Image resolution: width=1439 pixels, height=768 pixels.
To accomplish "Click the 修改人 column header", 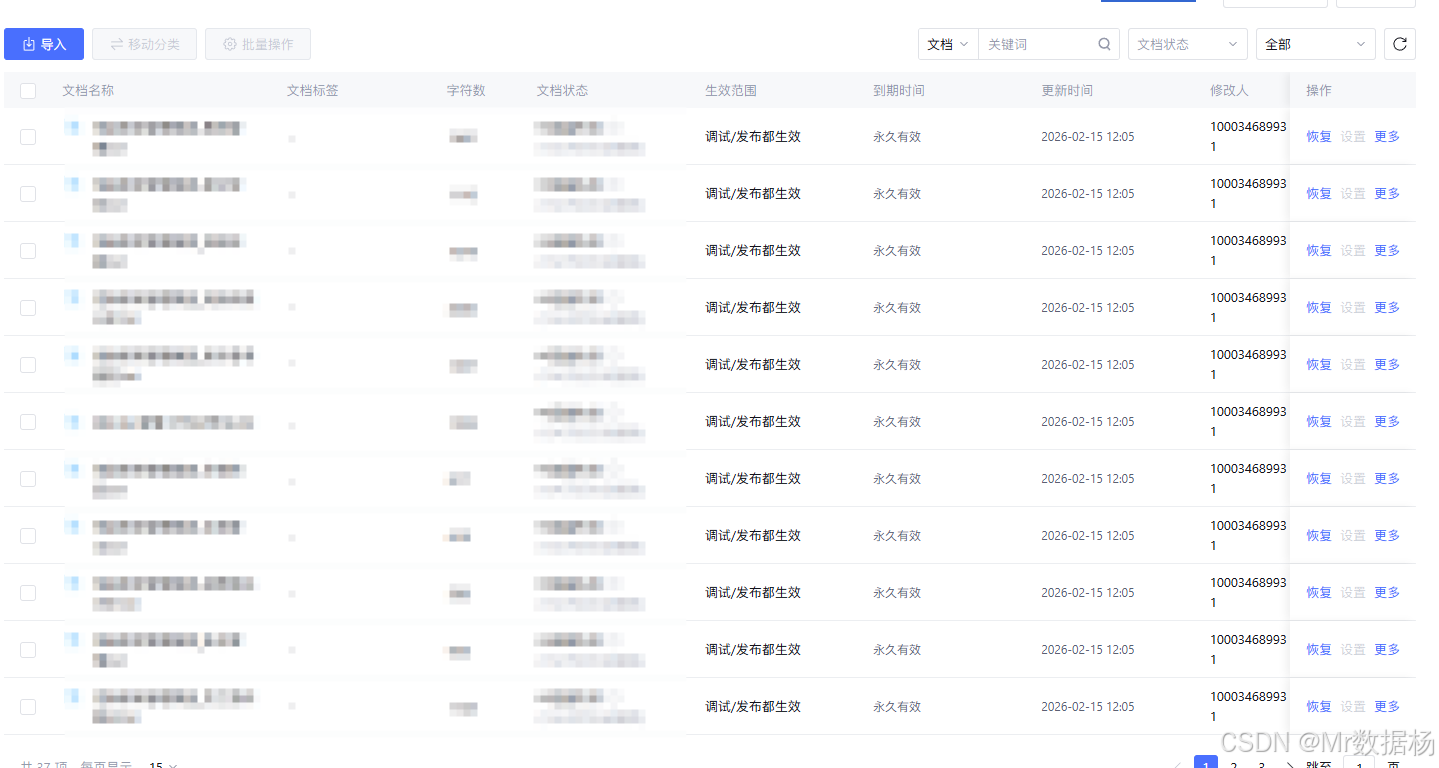I will (x=1229, y=91).
